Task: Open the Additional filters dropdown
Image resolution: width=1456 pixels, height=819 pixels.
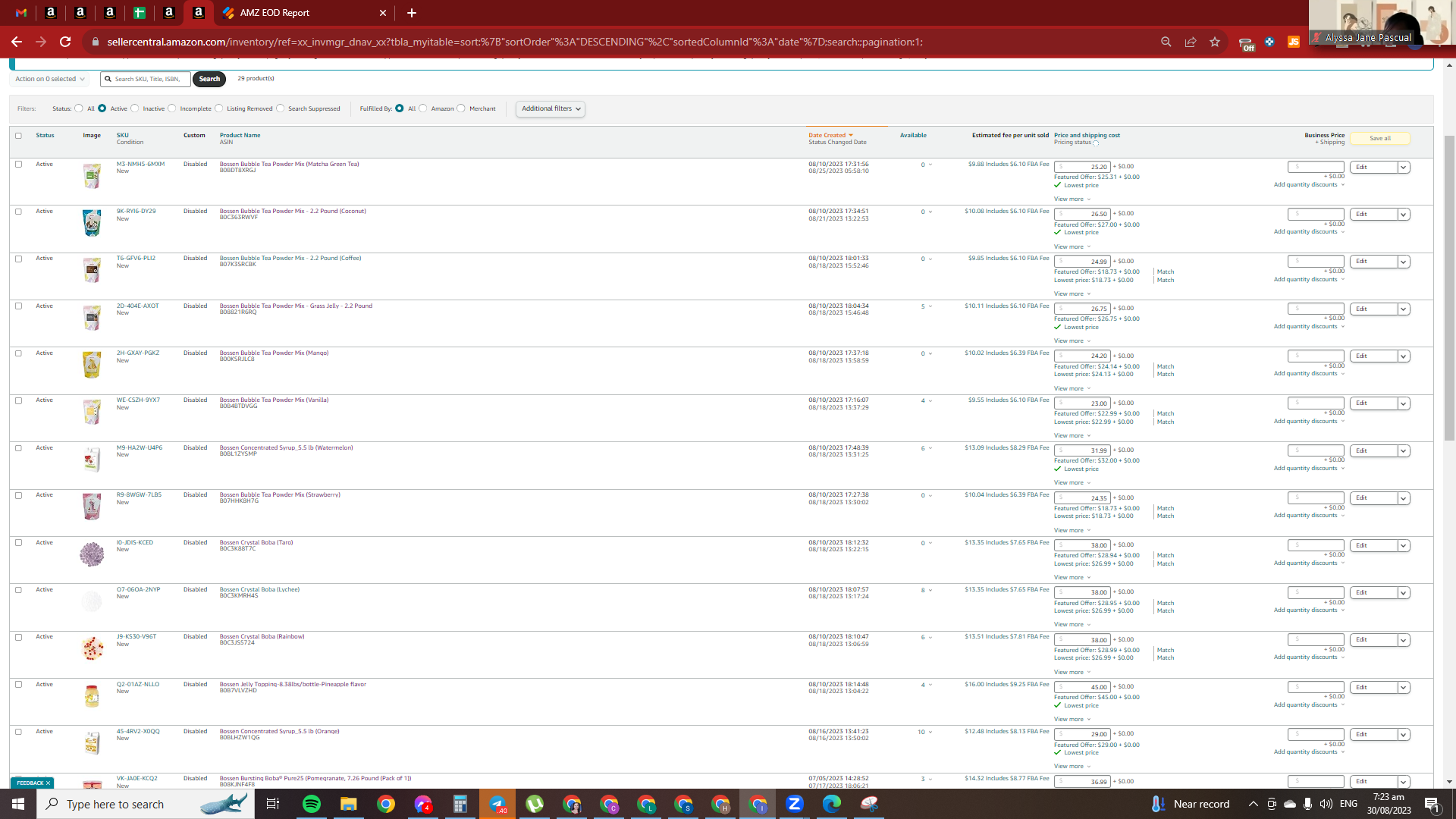Action: (551, 108)
